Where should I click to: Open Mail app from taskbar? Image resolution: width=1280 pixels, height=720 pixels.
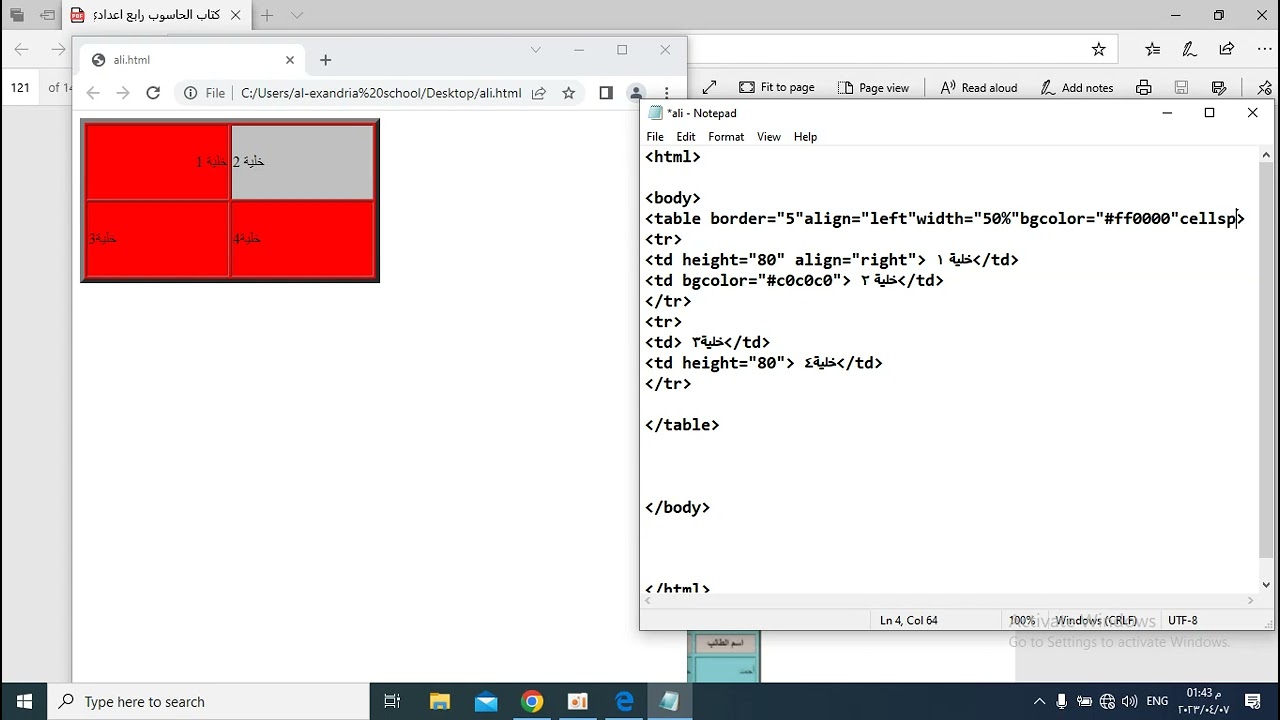pos(486,701)
